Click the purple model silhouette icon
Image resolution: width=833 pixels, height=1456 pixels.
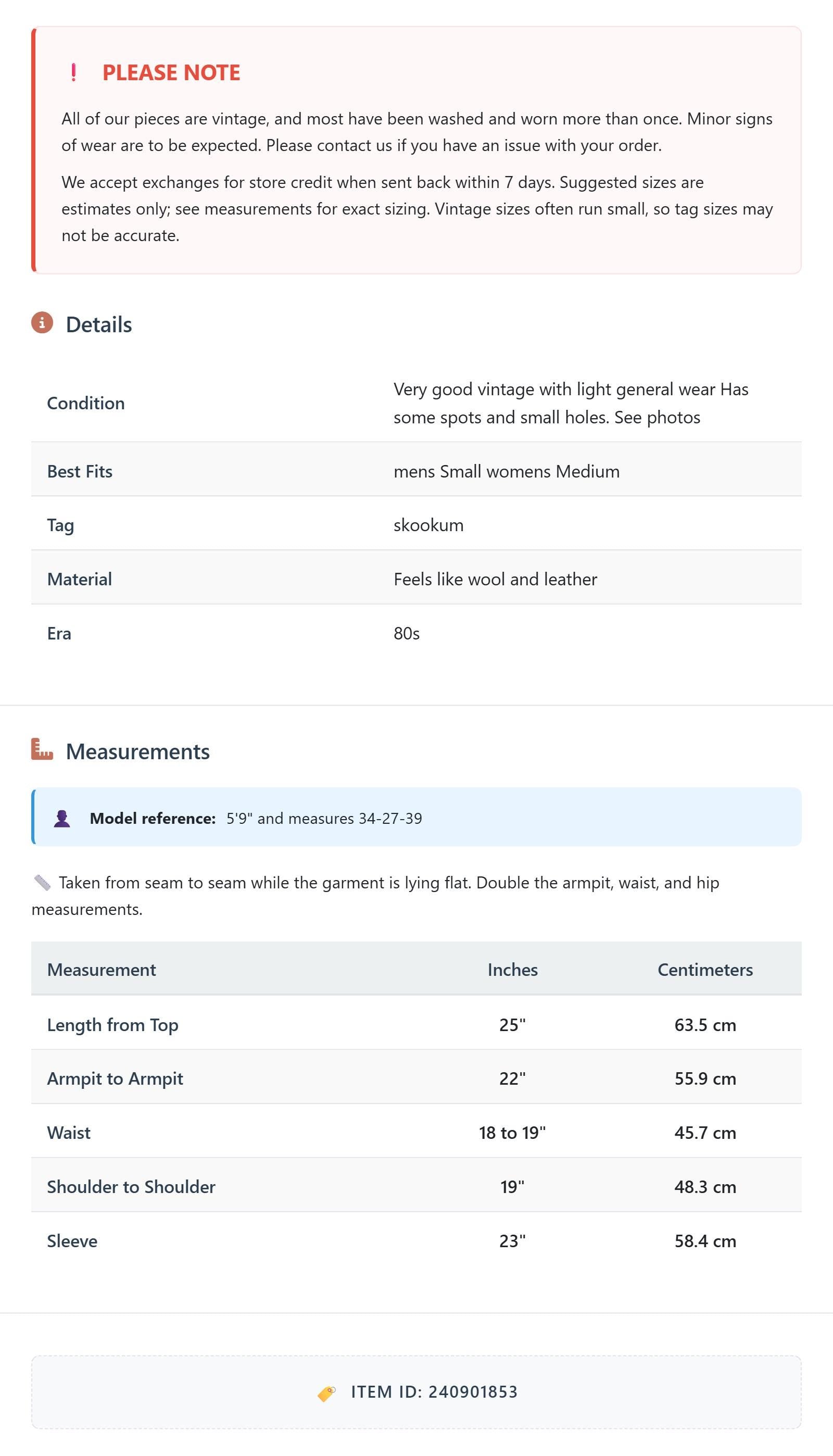point(62,819)
